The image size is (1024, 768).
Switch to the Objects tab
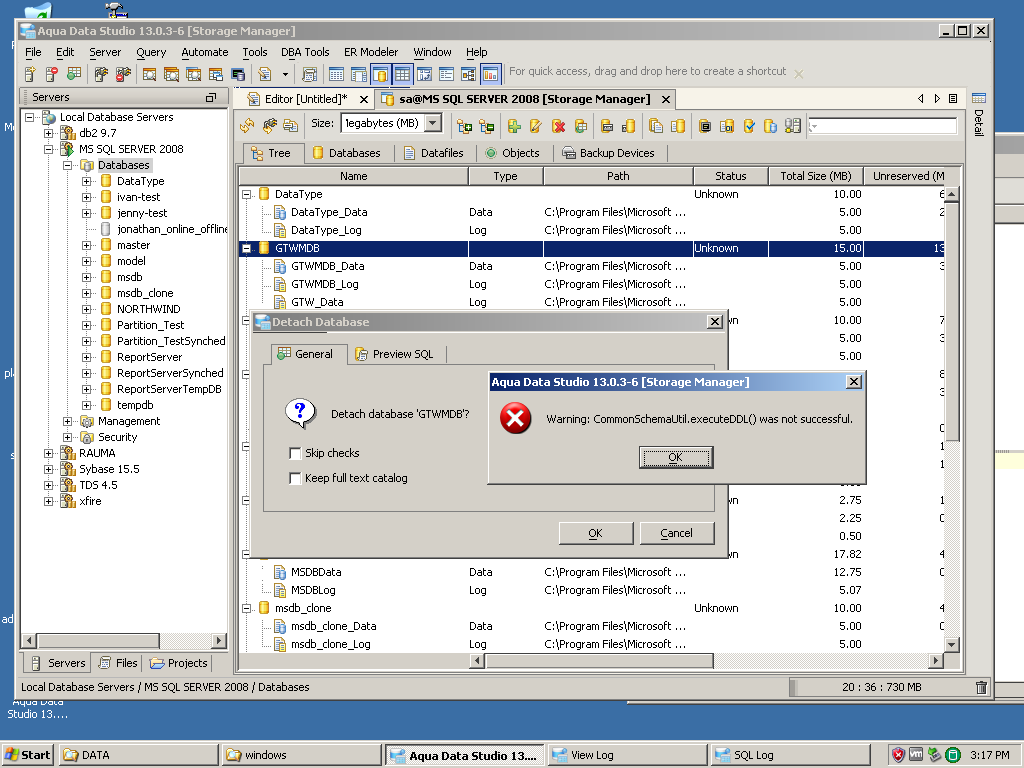[x=513, y=153]
